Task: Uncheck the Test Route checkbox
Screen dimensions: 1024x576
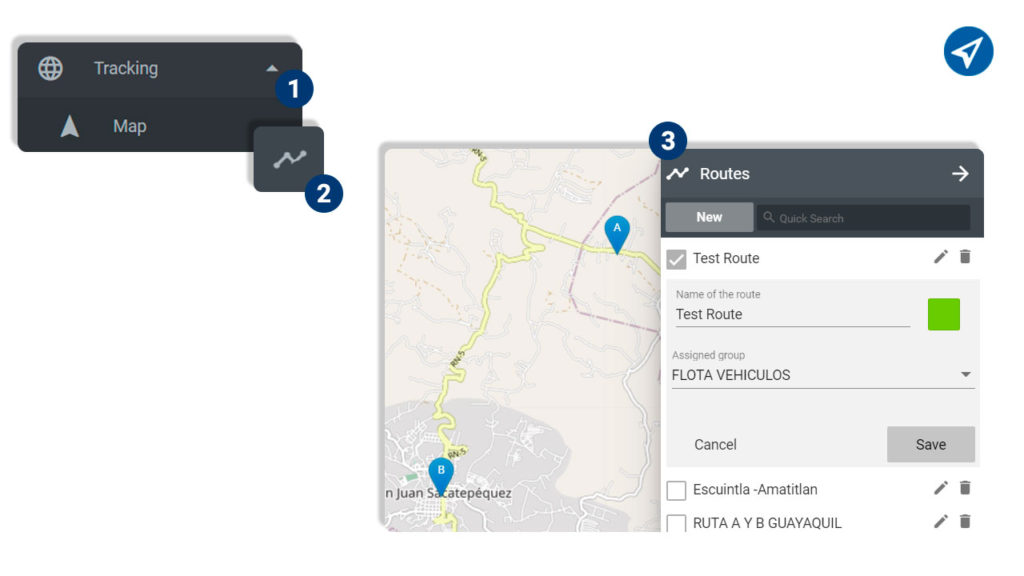Action: click(677, 259)
